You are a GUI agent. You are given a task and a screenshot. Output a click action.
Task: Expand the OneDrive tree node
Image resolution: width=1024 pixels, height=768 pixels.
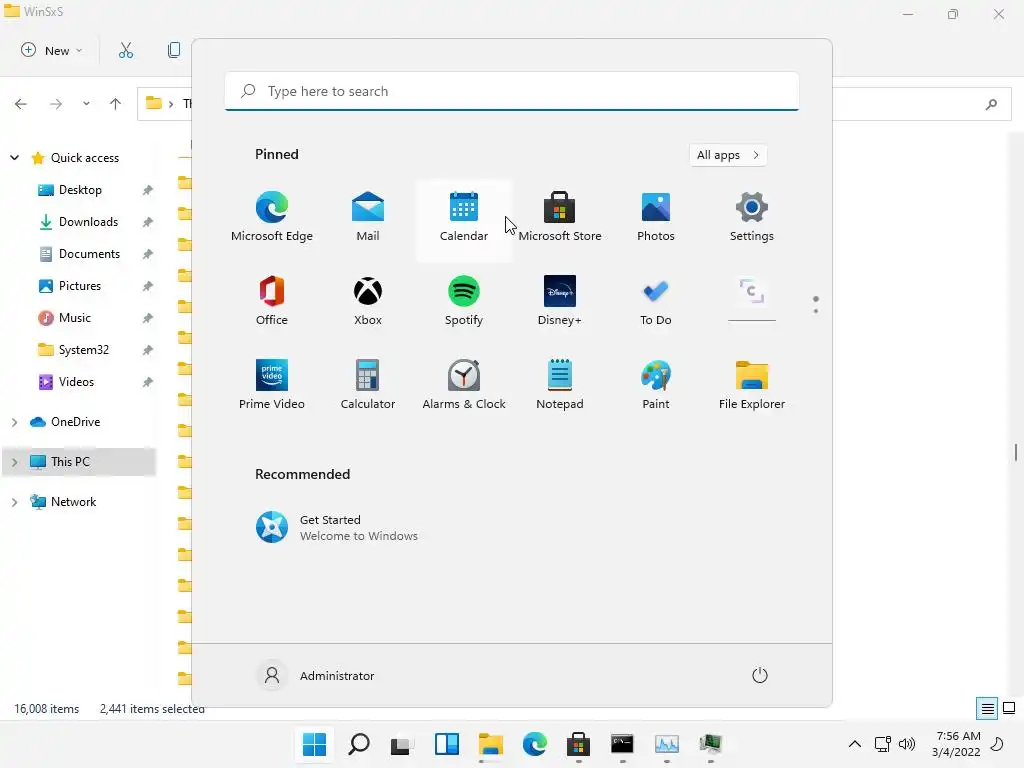14,423
